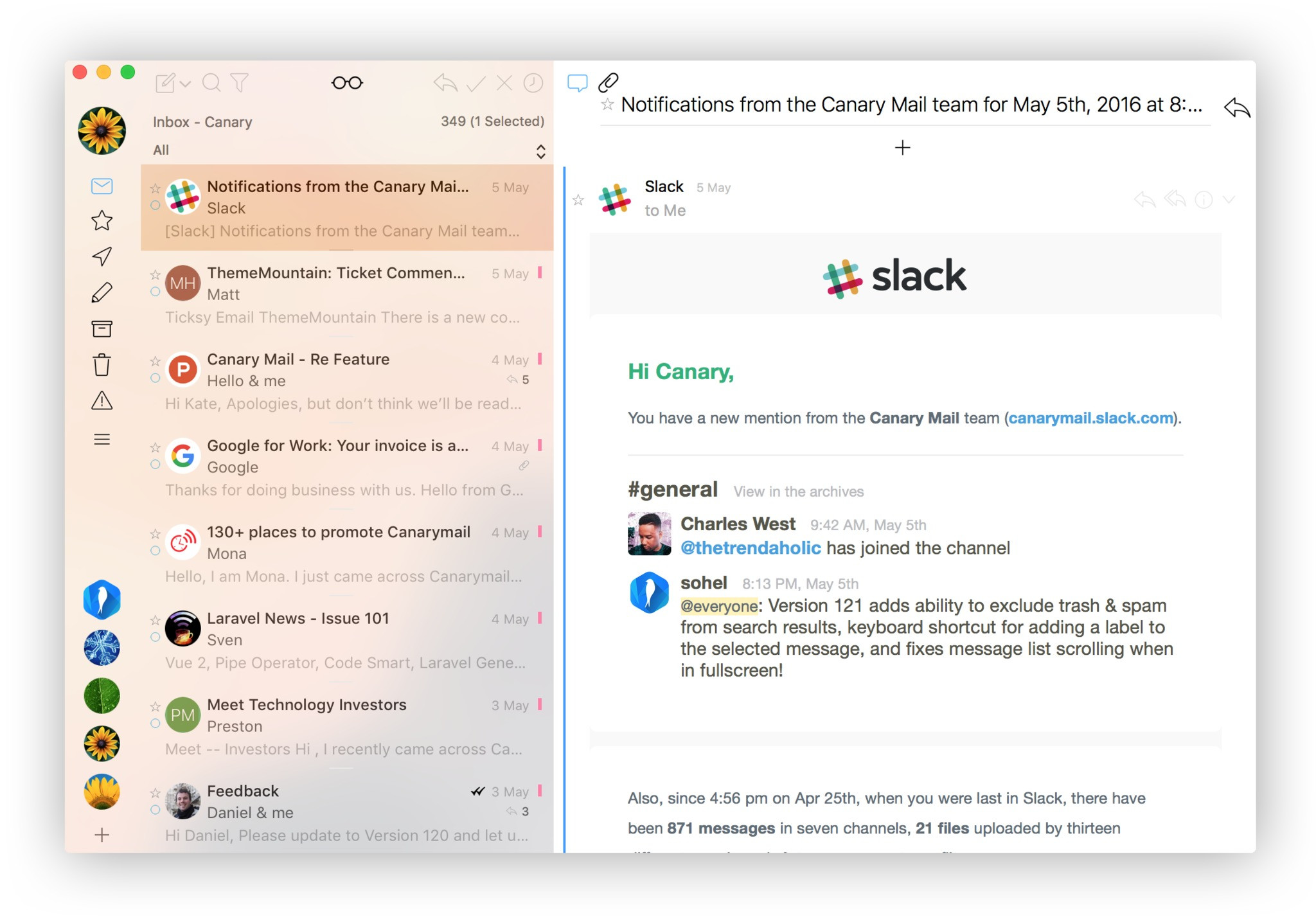
Task: Click the plus button below subject
Action: 903,148
